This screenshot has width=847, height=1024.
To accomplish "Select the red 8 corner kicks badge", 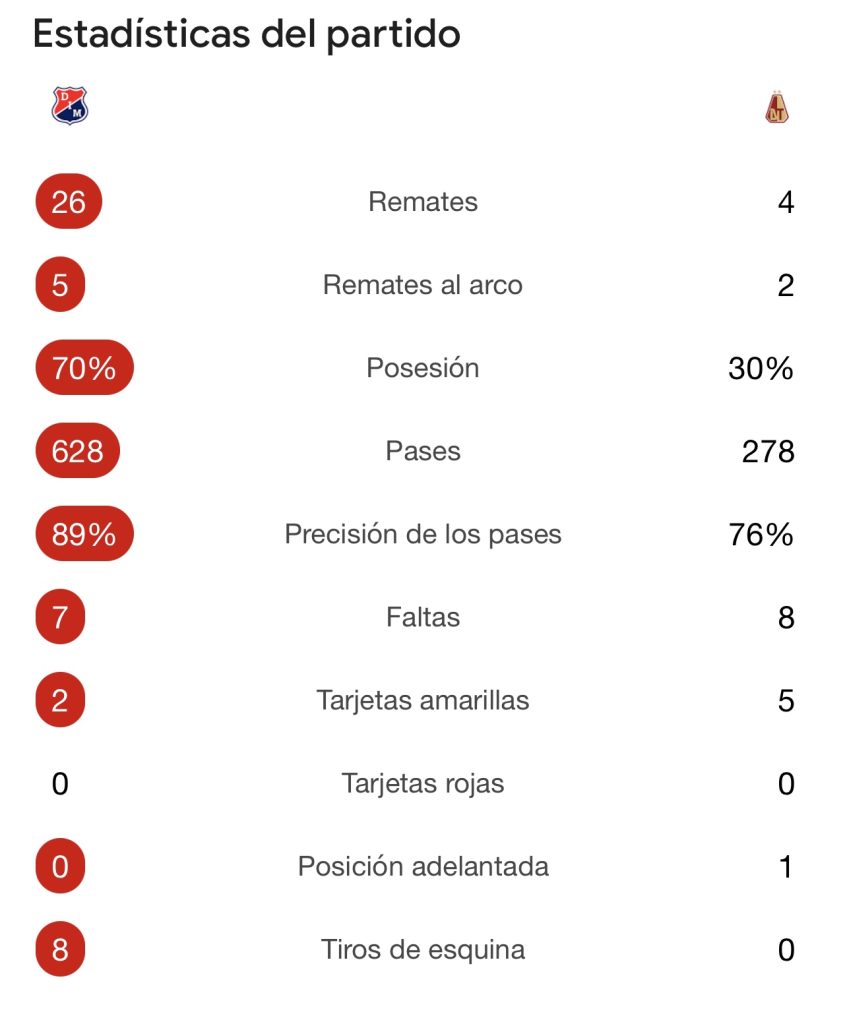I will [60, 949].
